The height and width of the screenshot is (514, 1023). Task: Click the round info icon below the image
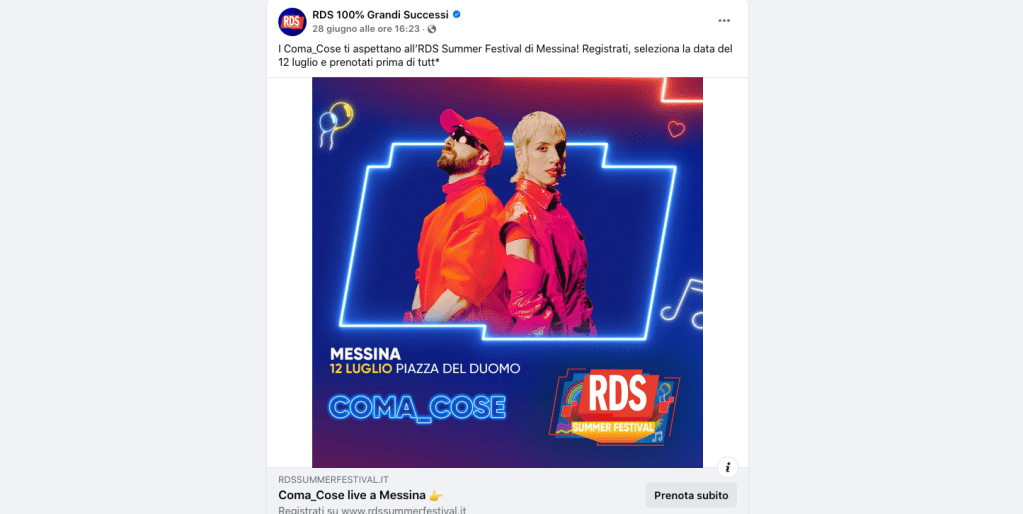point(727,467)
